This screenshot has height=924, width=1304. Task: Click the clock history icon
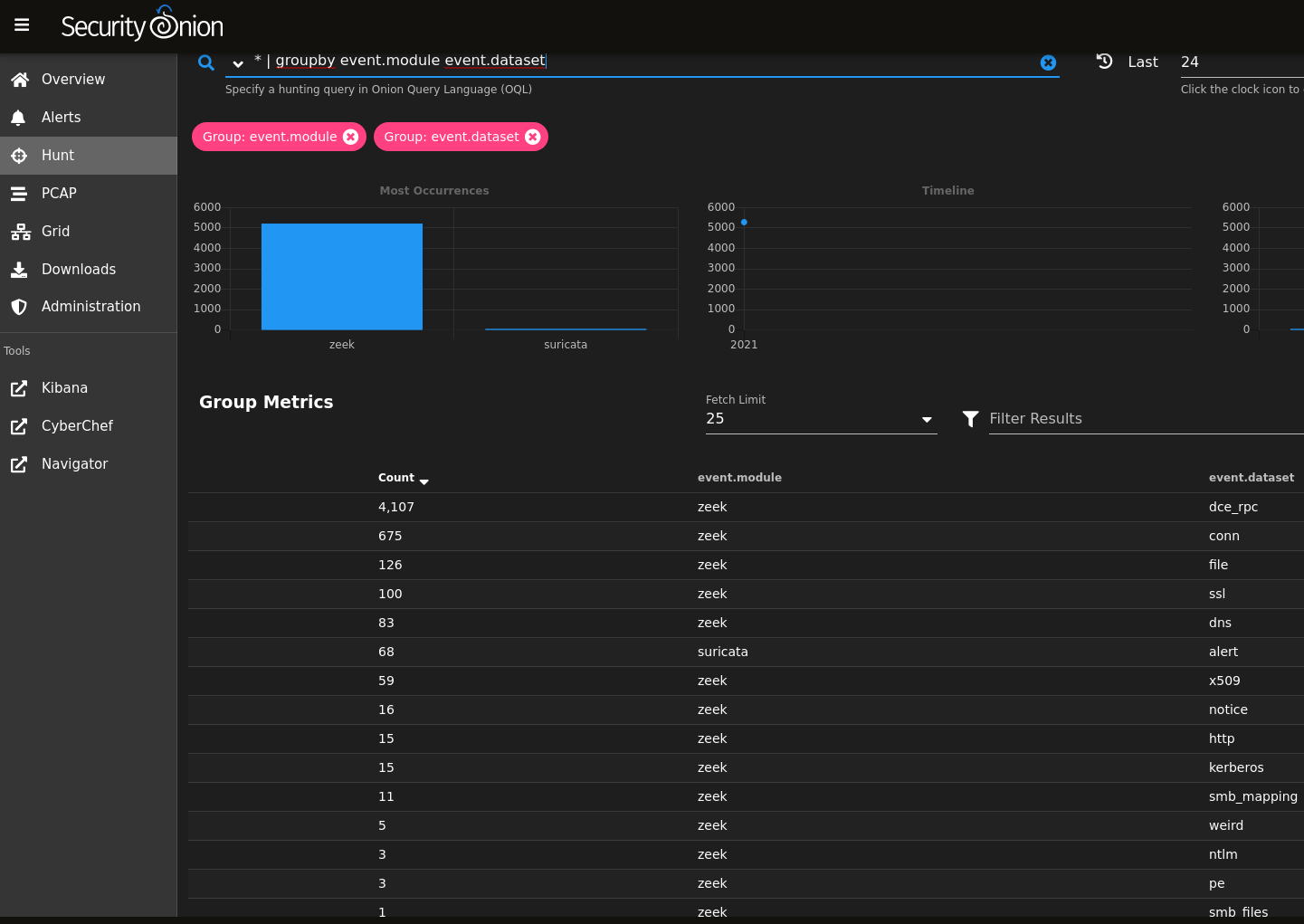tap(1104, 62)
